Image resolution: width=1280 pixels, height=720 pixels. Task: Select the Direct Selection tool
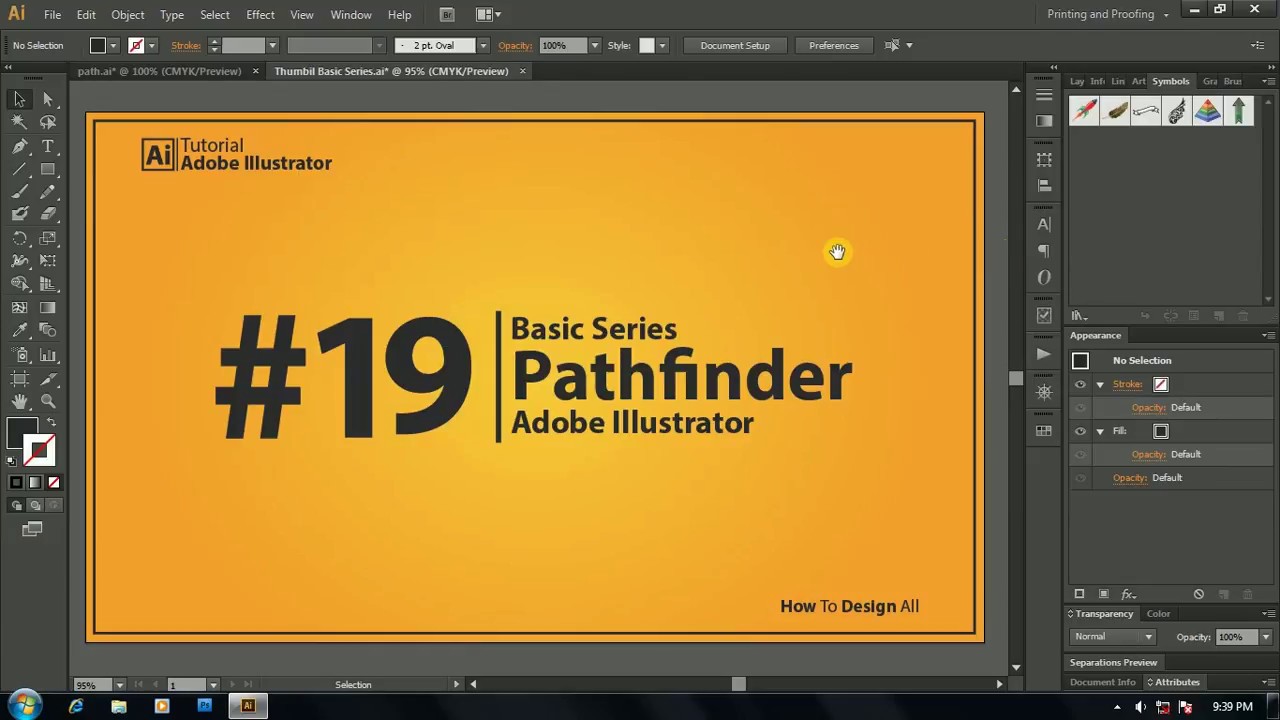(48, 99)
